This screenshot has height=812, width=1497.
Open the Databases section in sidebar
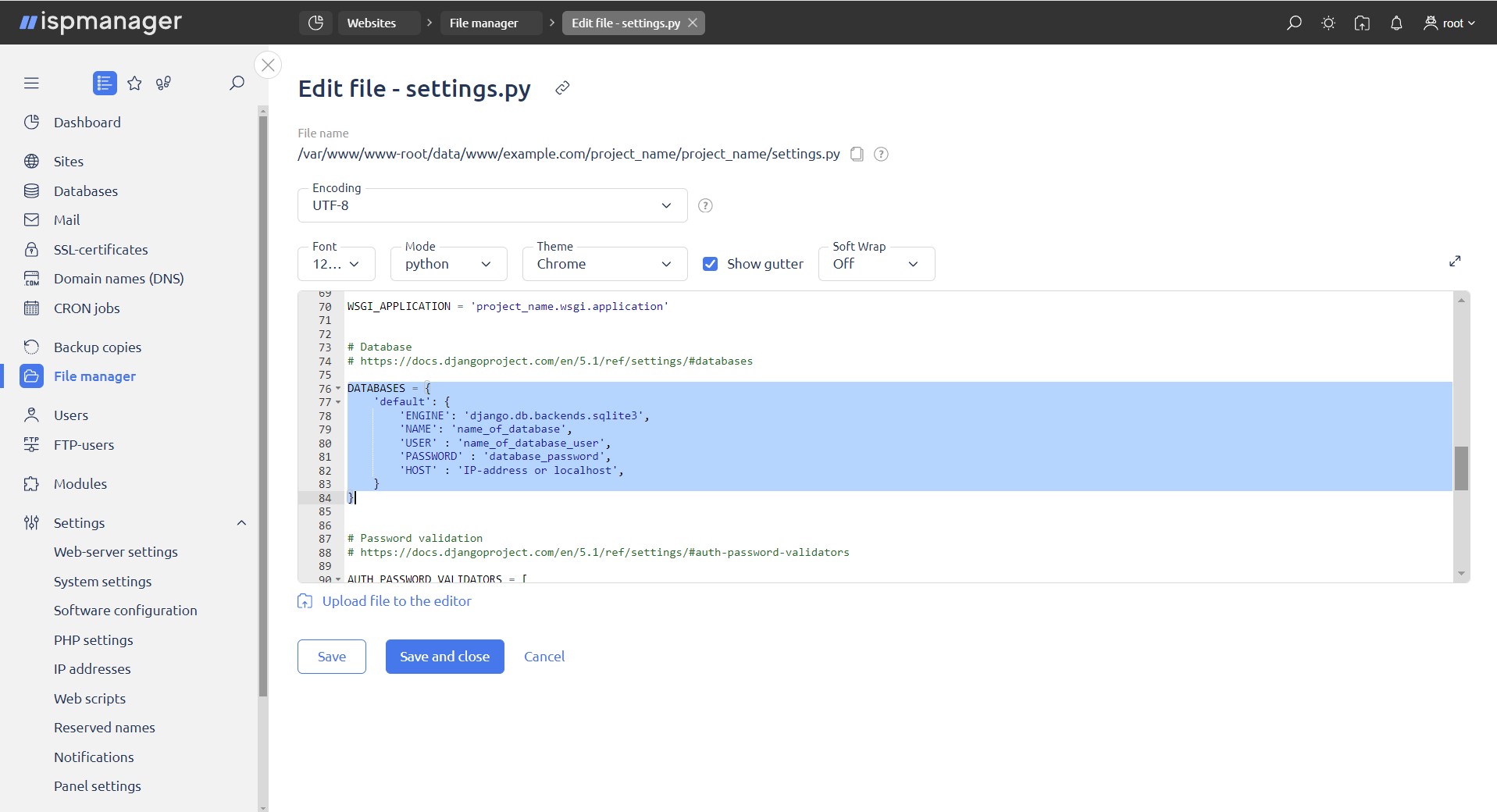click(x=86, y=191)
